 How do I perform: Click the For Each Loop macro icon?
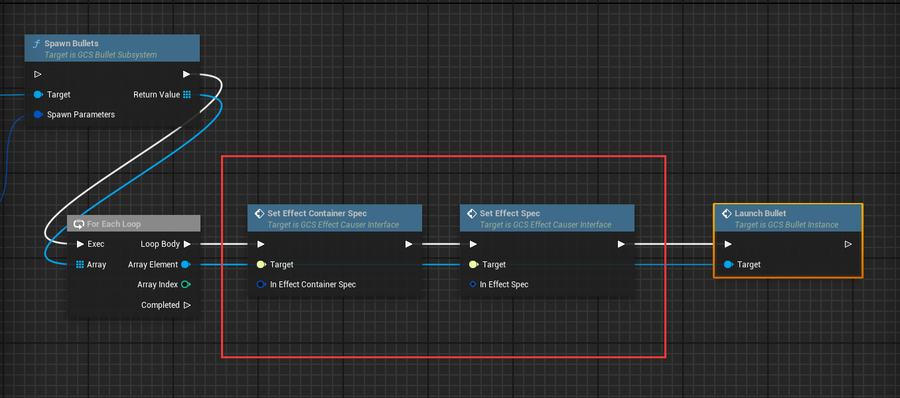pos(79,223)
